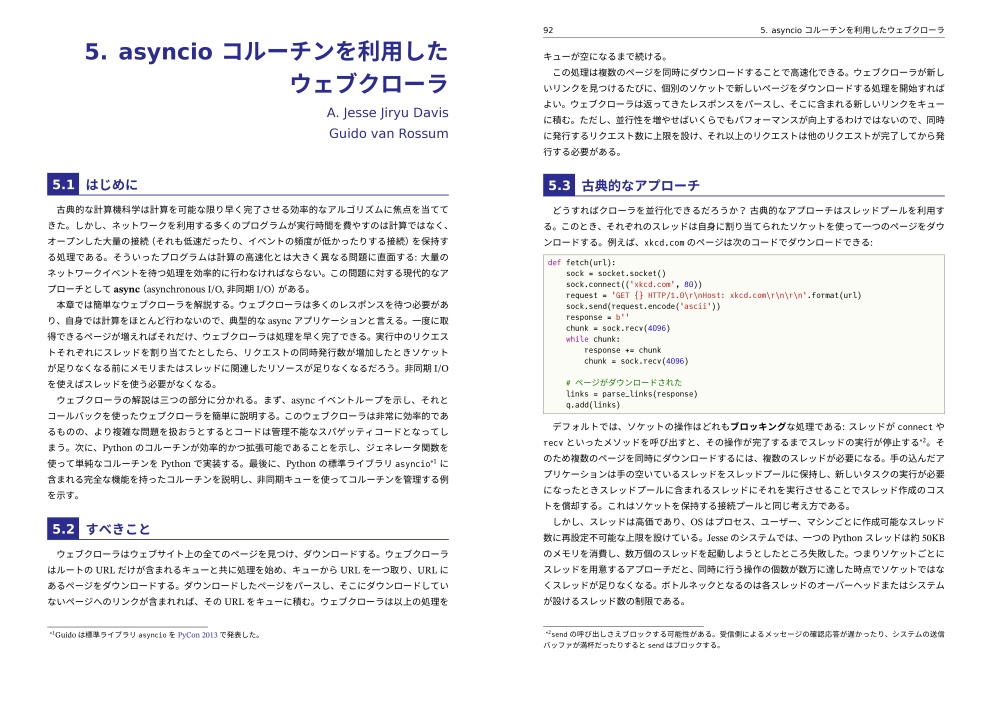Click the すべきこと section heading
This screenshot has height=702, width=992.
click(x=118, y=529)
